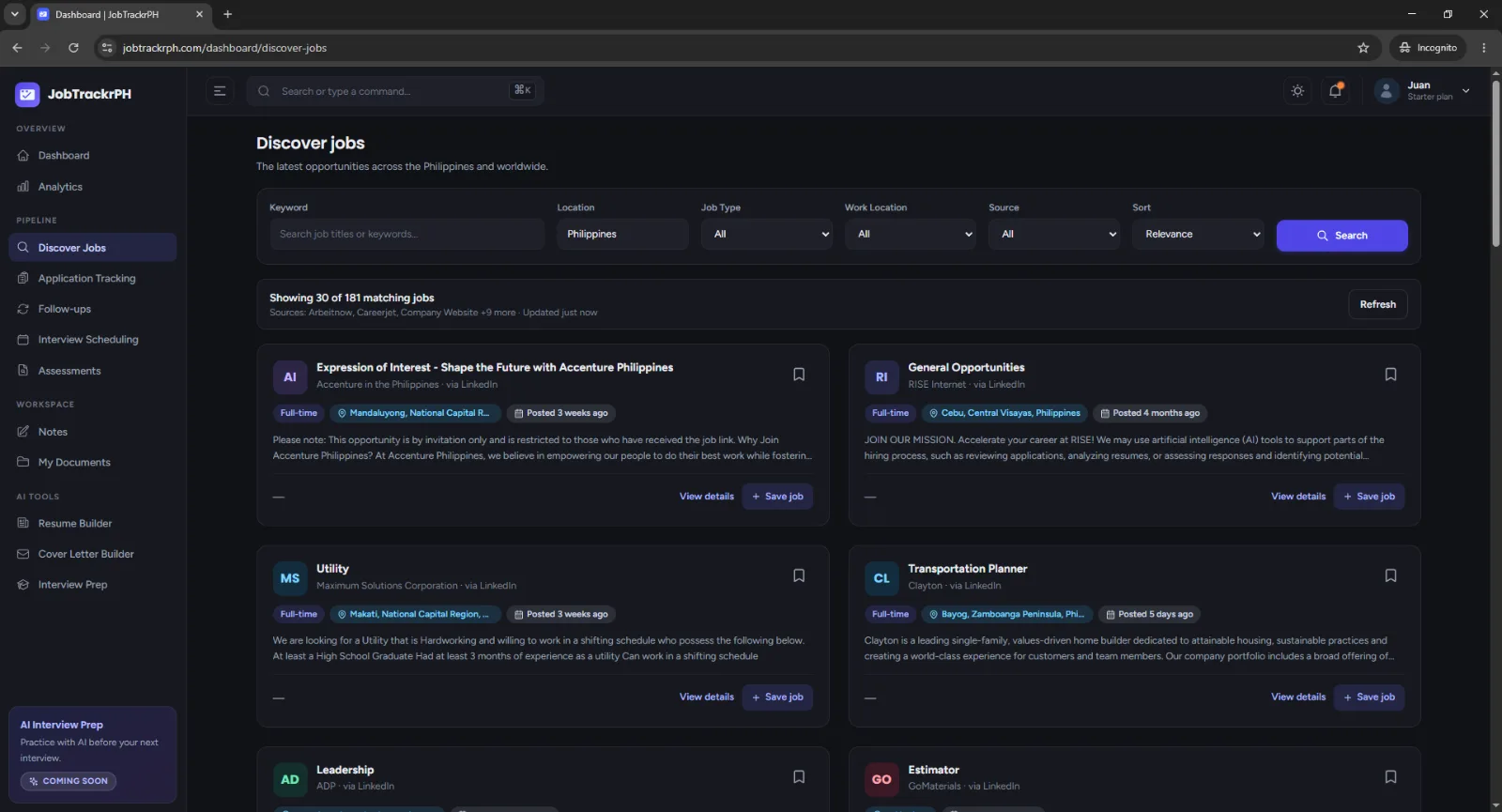This screenshot has height=812, width=1502.
Task: Reload the page in the browser
Action: pyautogui.click(x=73, y=48)
